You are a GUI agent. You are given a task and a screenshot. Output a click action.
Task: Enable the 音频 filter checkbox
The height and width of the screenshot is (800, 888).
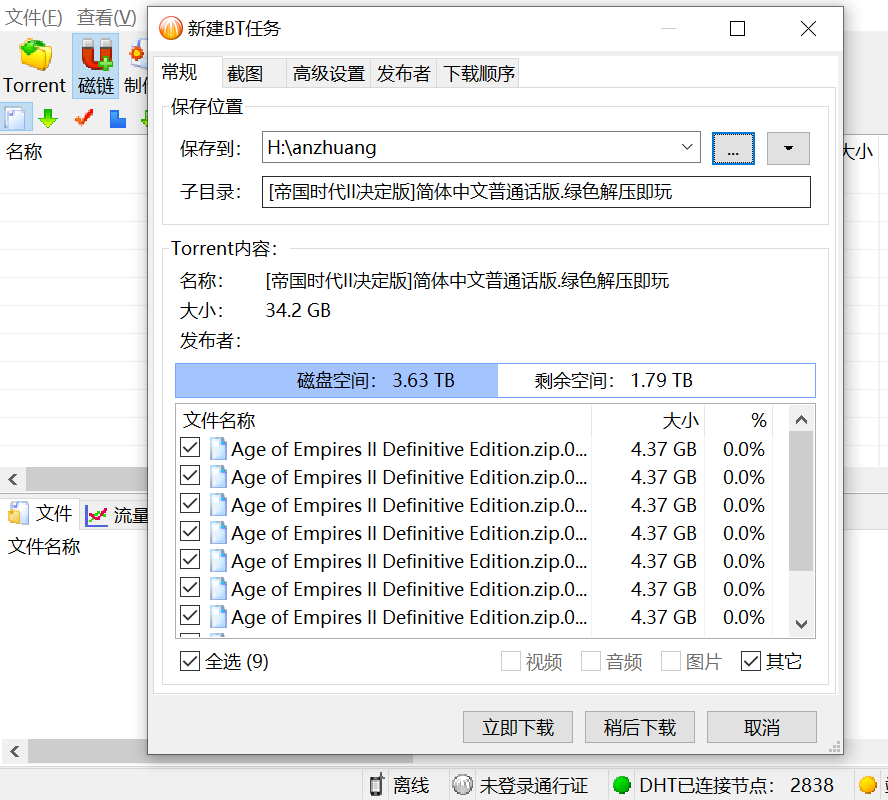point(591,661)
